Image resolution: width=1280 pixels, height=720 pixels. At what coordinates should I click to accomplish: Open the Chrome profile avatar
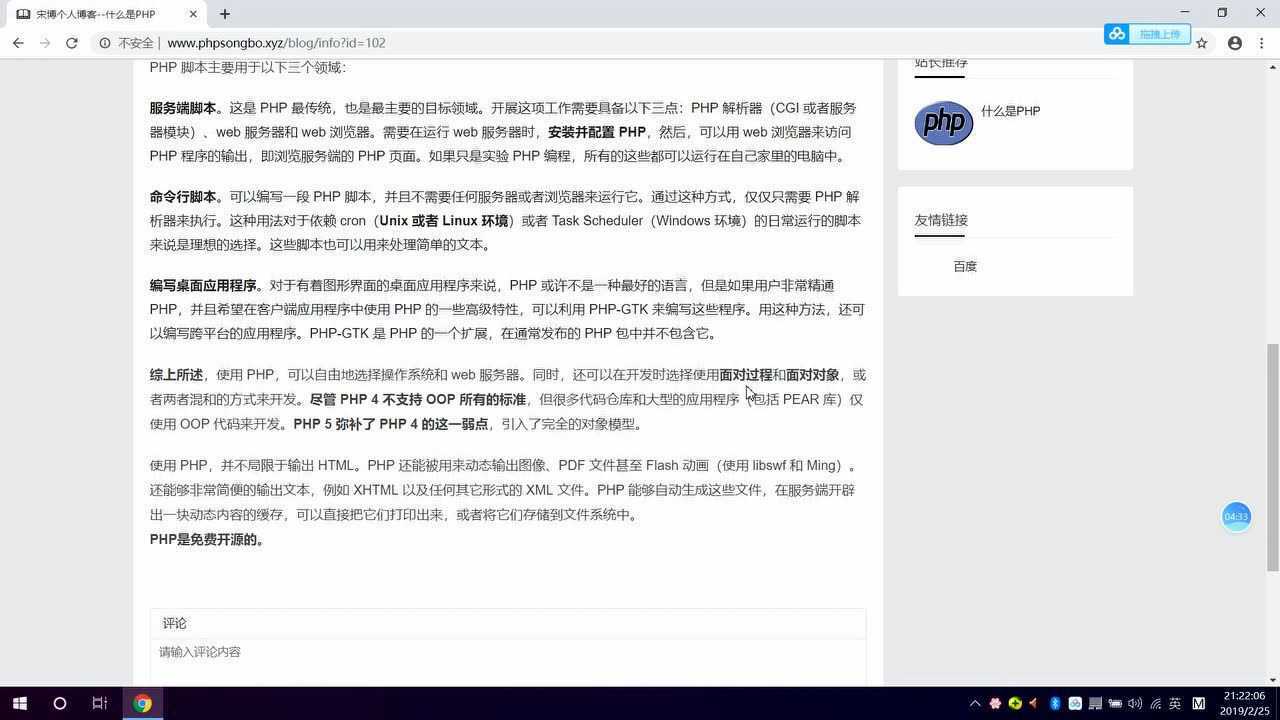pos(1235,43)
